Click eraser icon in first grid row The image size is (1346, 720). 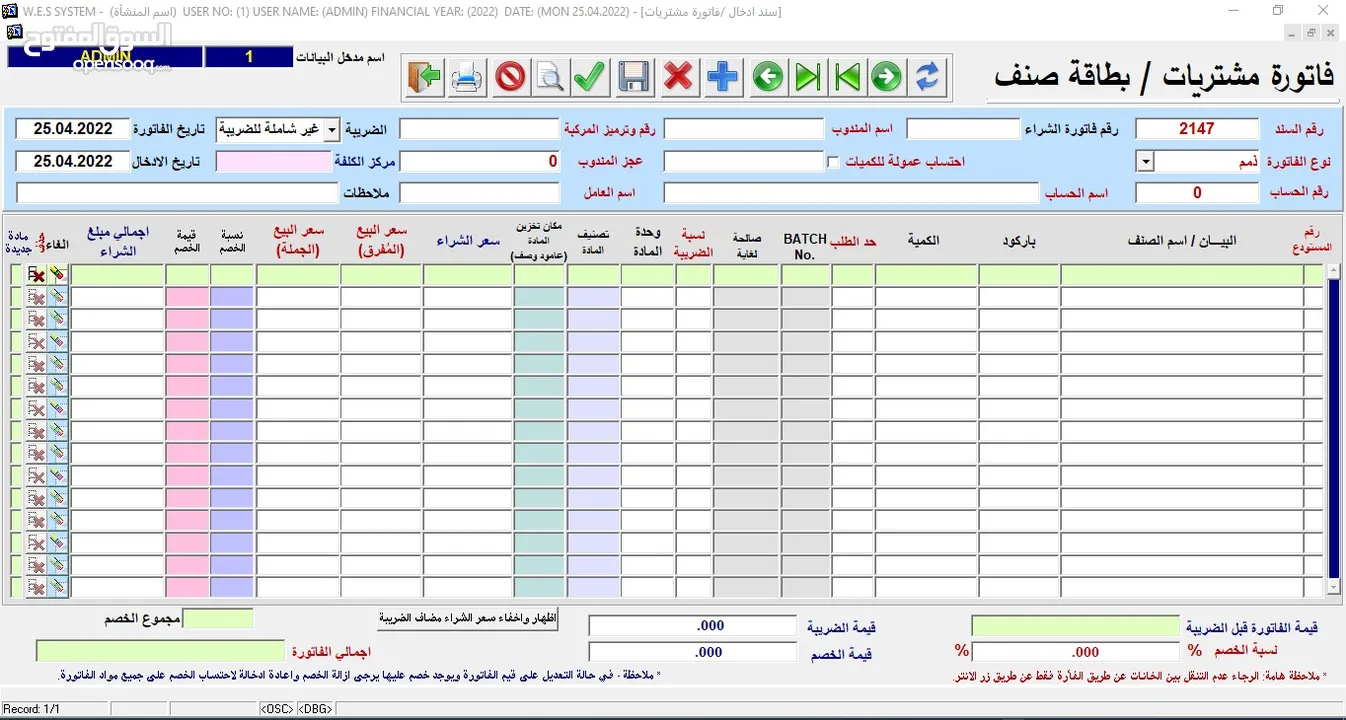pos(58,274)
